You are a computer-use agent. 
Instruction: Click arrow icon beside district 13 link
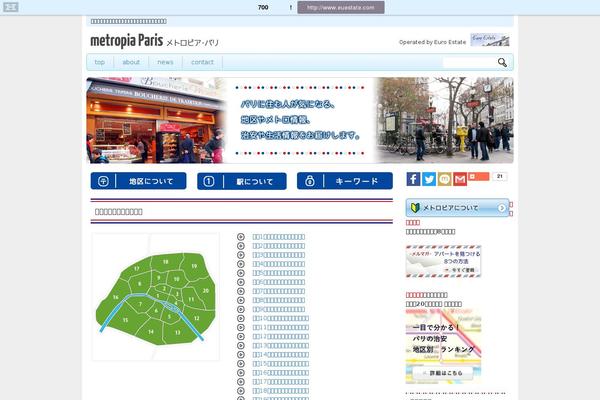241,346
